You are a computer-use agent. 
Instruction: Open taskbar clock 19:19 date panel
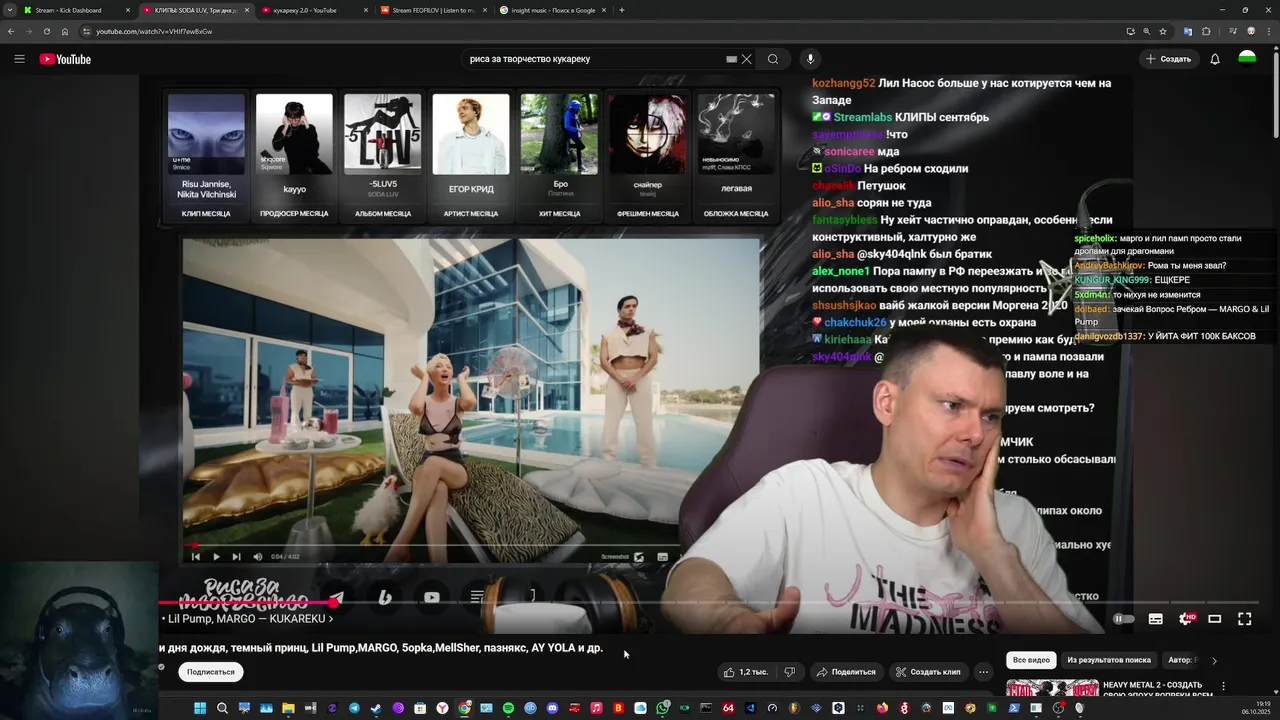[x=1256, y=708]
